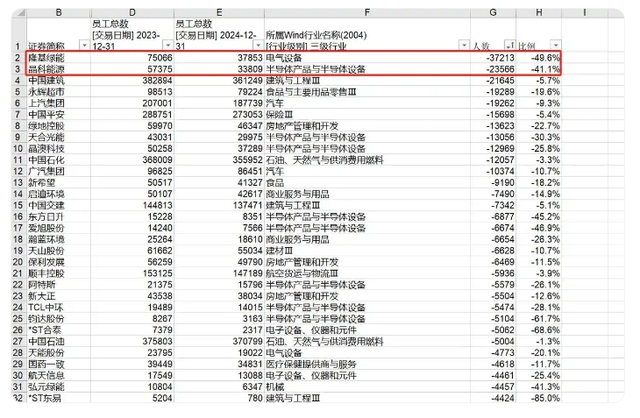Click the 隆基绿能 cell
The image size is (640, 418).
[x=59, y=58]
